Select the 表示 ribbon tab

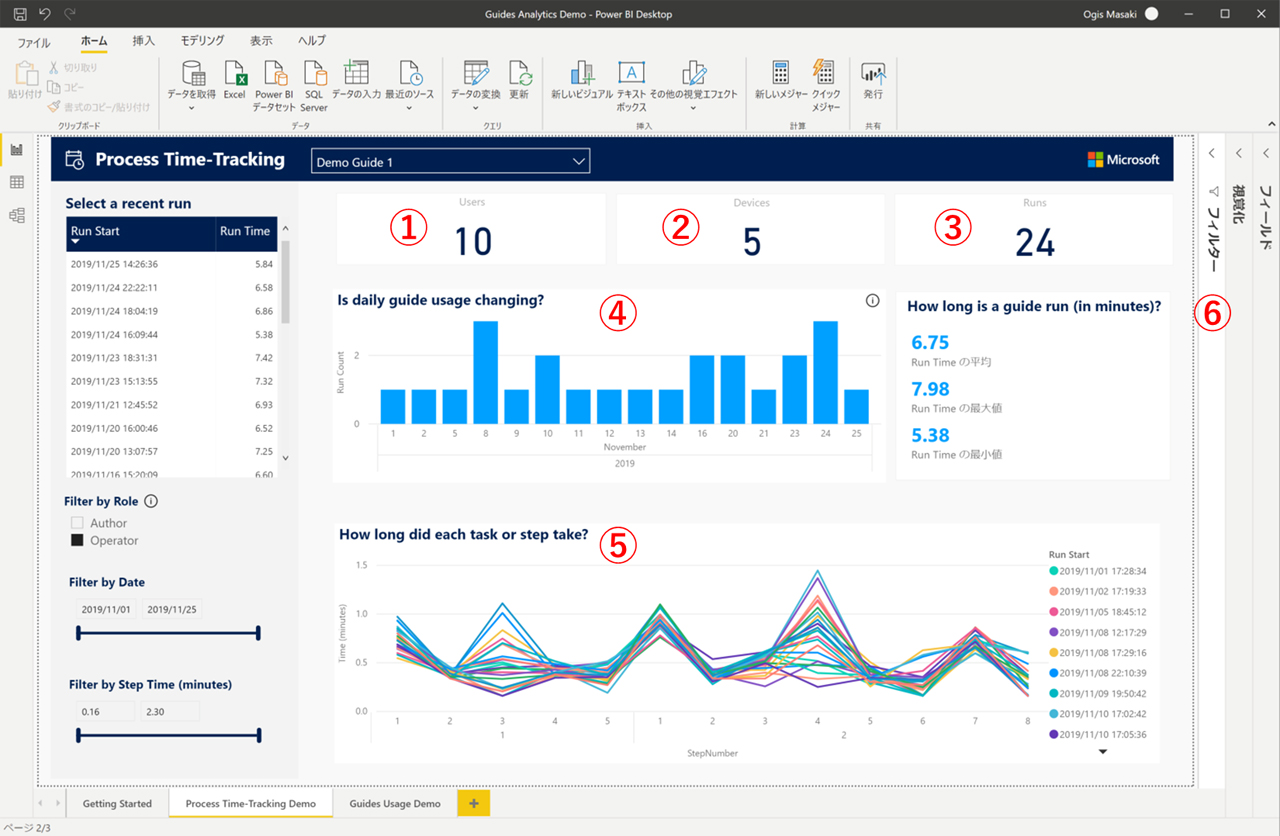tap(261, 40)
